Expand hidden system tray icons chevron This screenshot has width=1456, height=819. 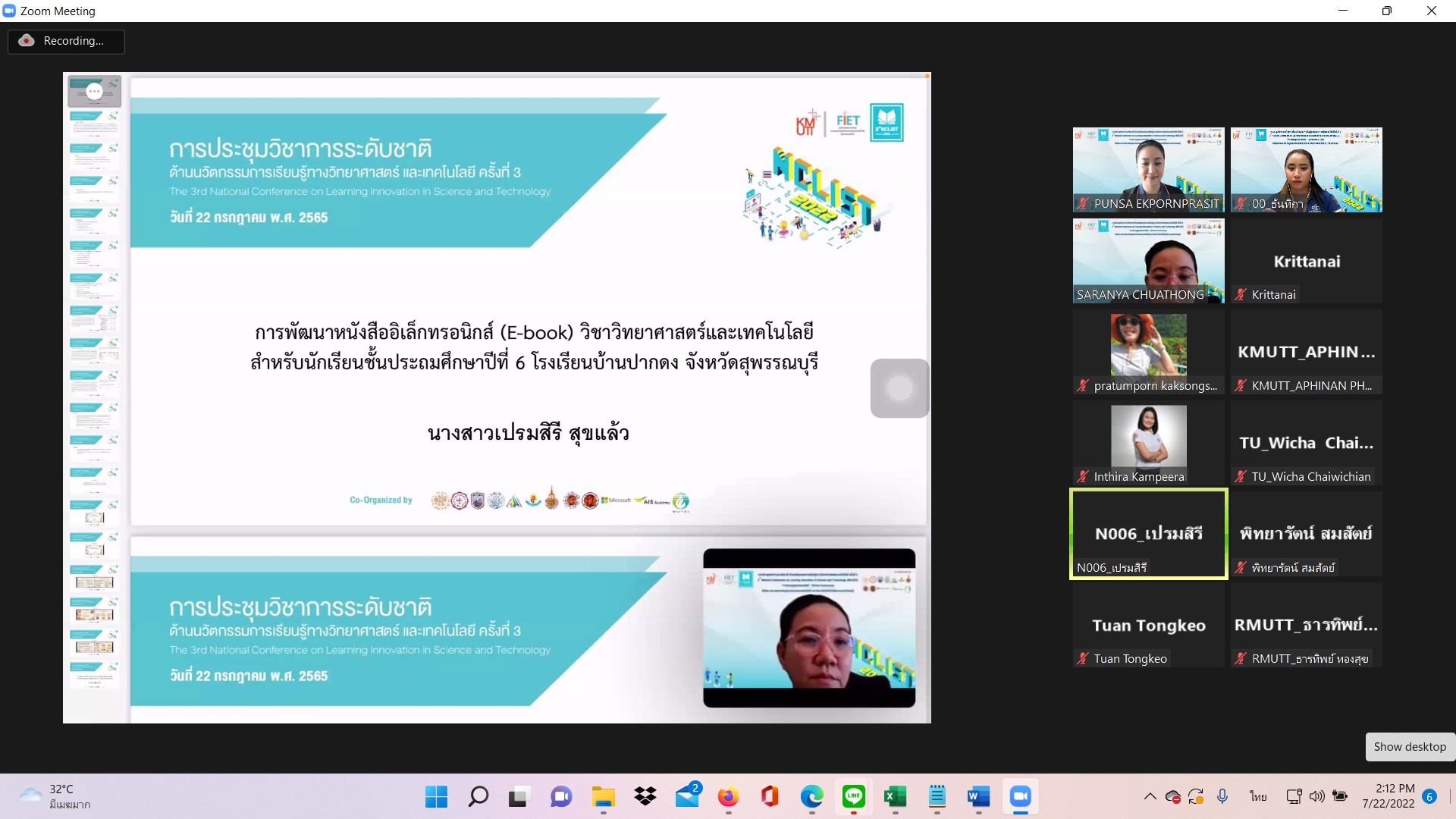[1150, 796]
